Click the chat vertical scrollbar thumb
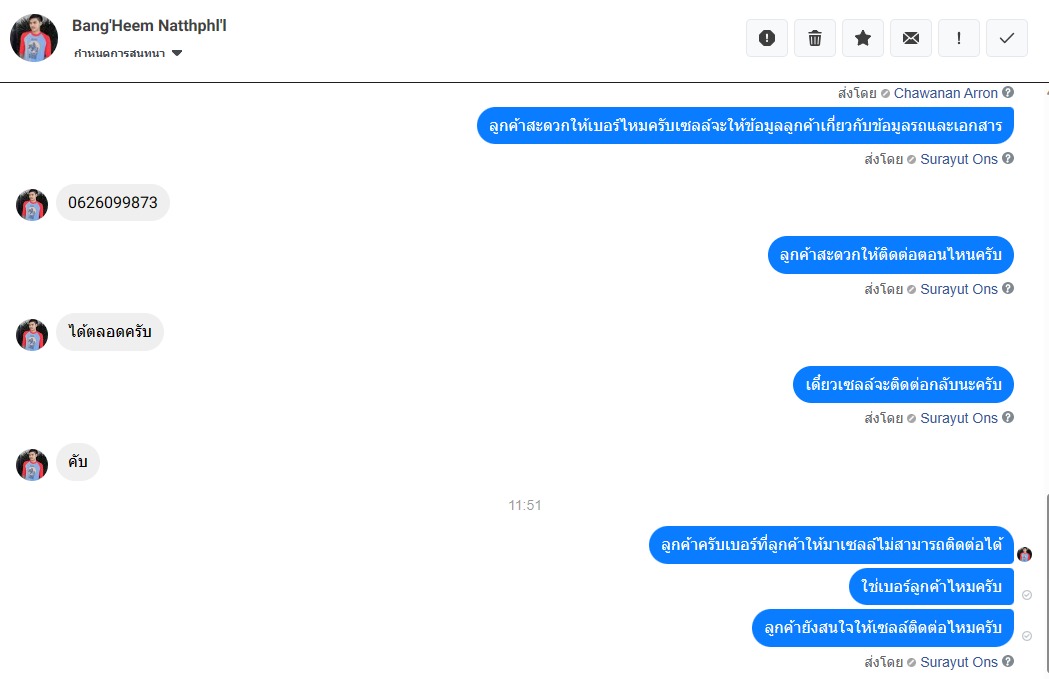This screenshot has width=1049, height=679. tap(1046, 582)
